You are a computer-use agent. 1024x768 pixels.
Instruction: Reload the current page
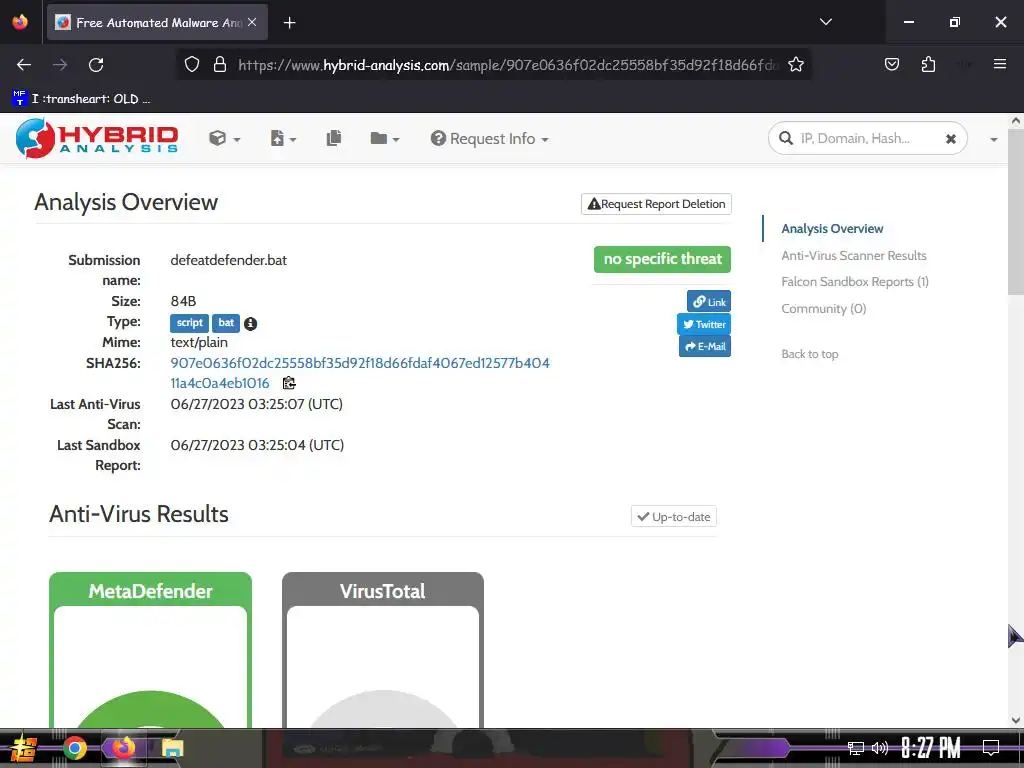coord(96,65)
